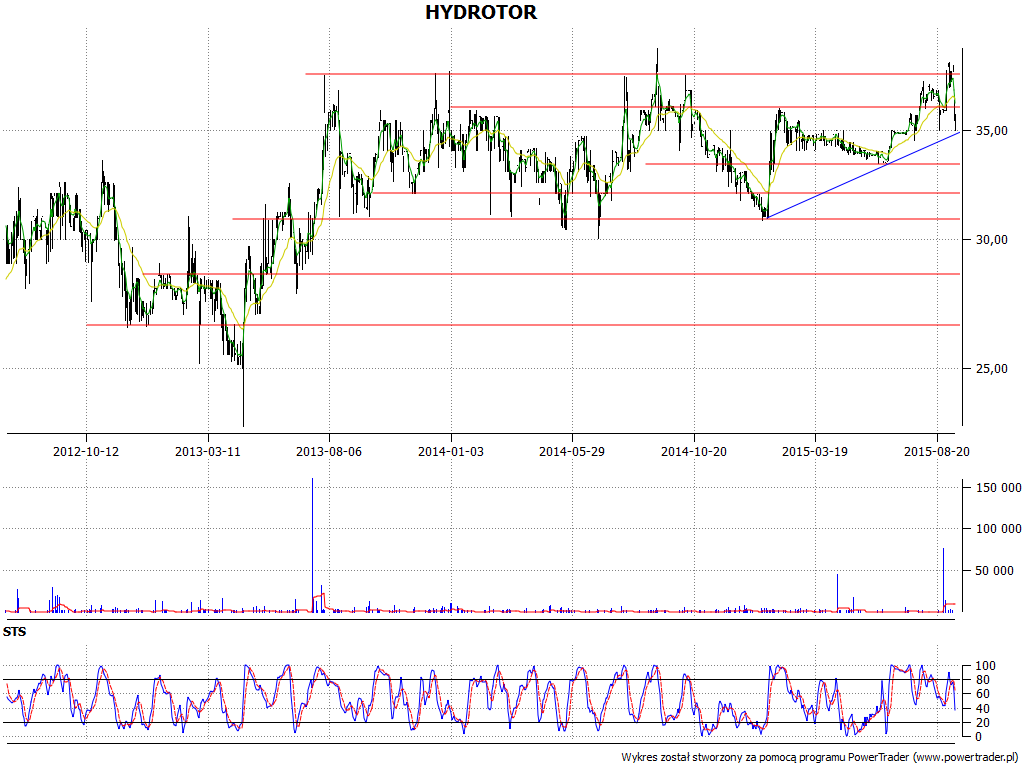Select the 2013-03-11 date axis label
The image size is (1024, 768).
click(208, 451)
